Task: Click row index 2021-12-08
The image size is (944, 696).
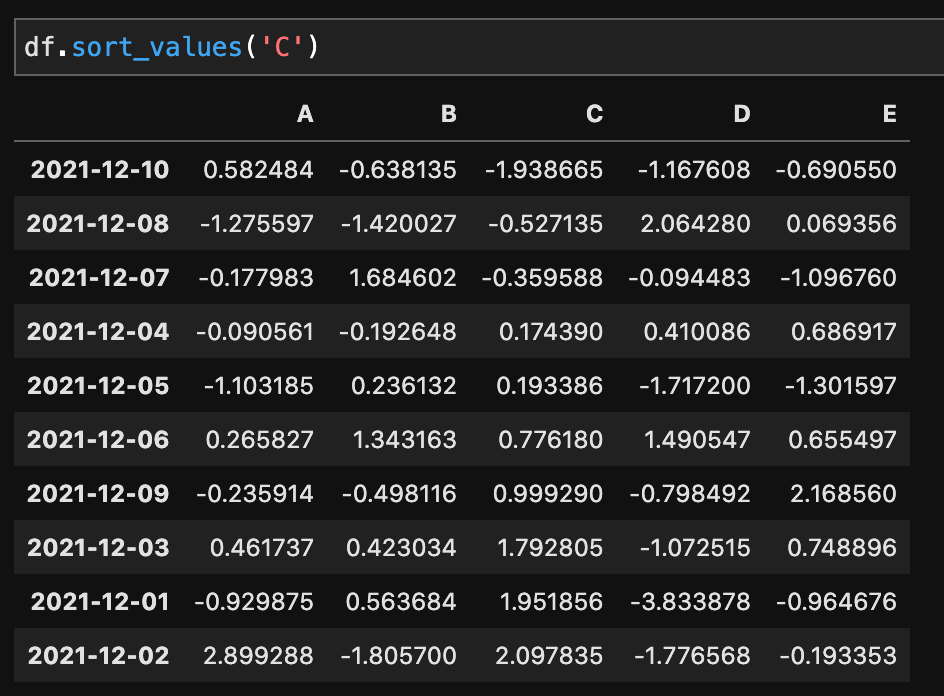Action: 98,224
